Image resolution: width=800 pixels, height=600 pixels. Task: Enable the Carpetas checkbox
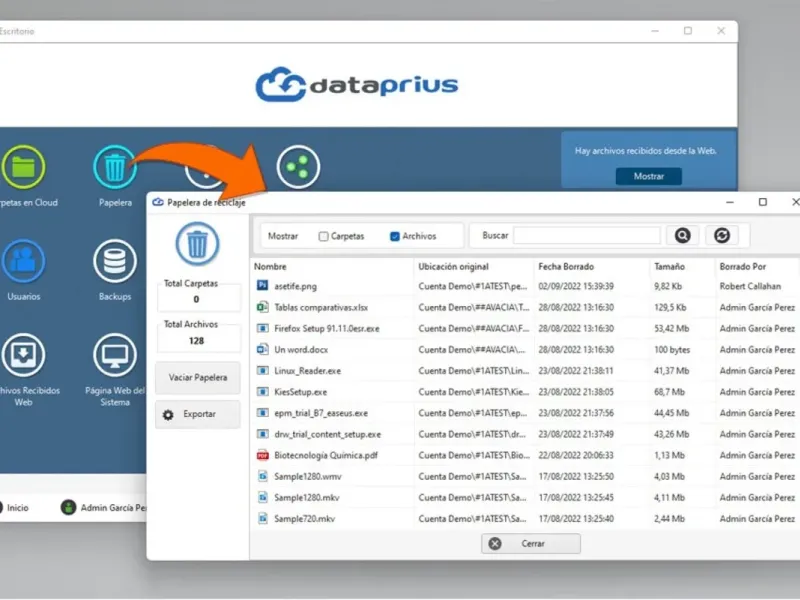323,236
